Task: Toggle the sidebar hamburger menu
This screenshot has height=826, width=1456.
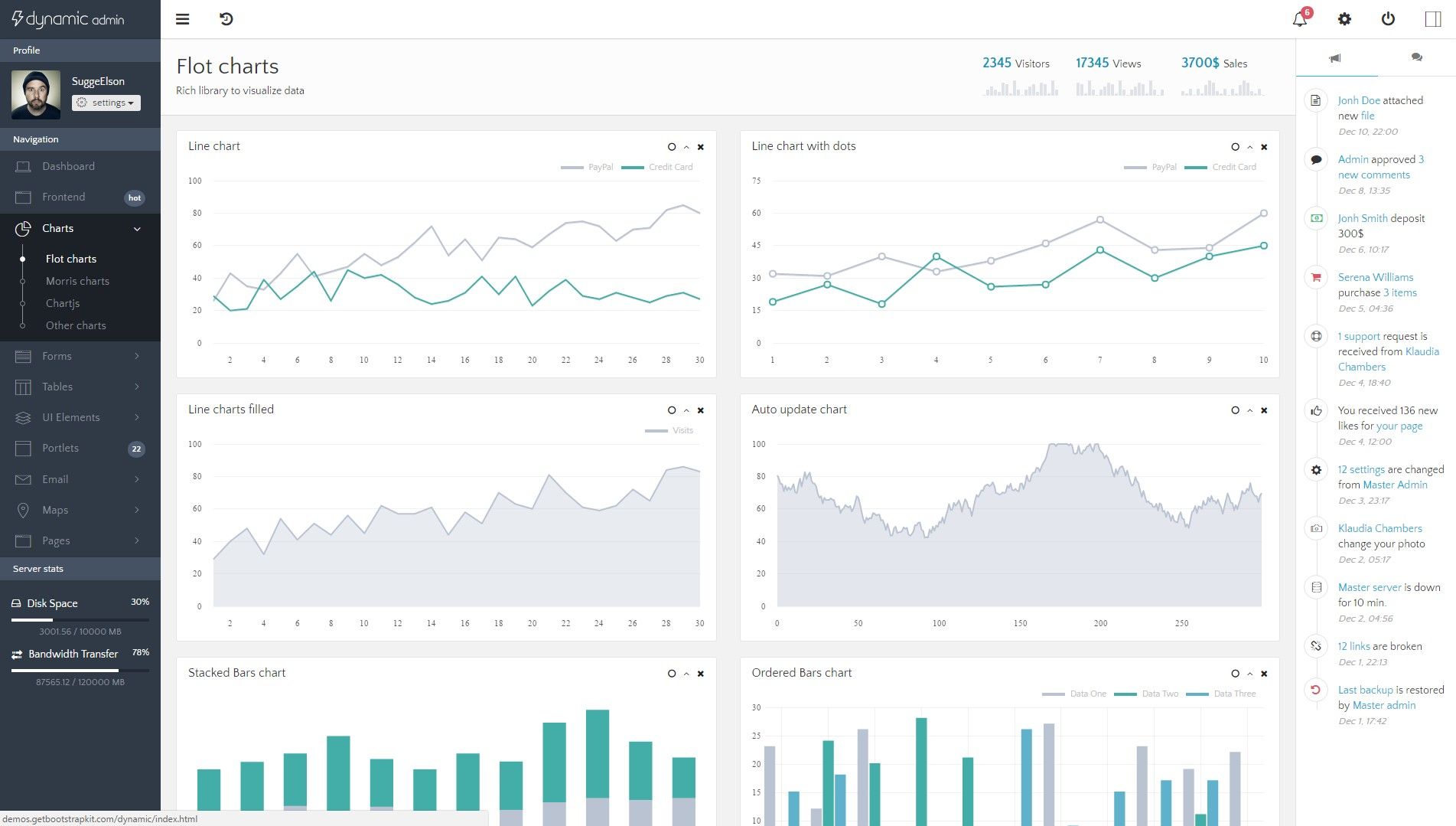Action: coord(183,19)
